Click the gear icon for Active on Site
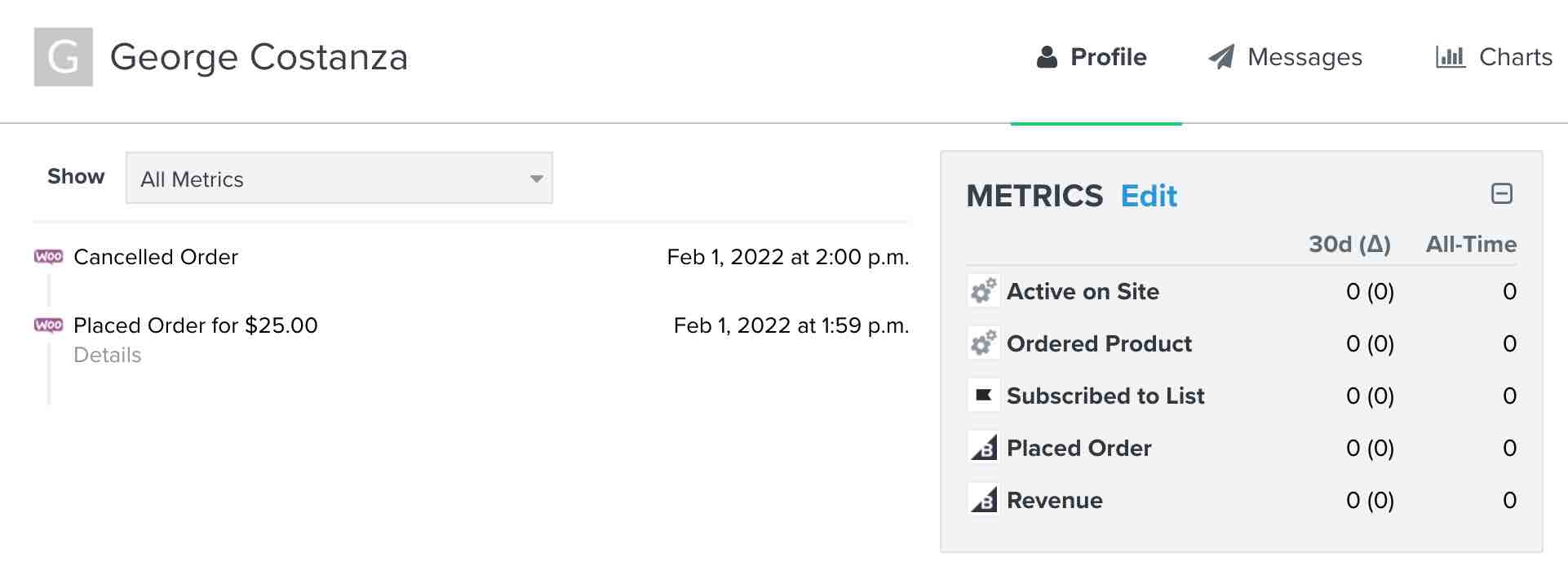The width and height of the screenshot is (1568, 566). [x=983, y=291]
